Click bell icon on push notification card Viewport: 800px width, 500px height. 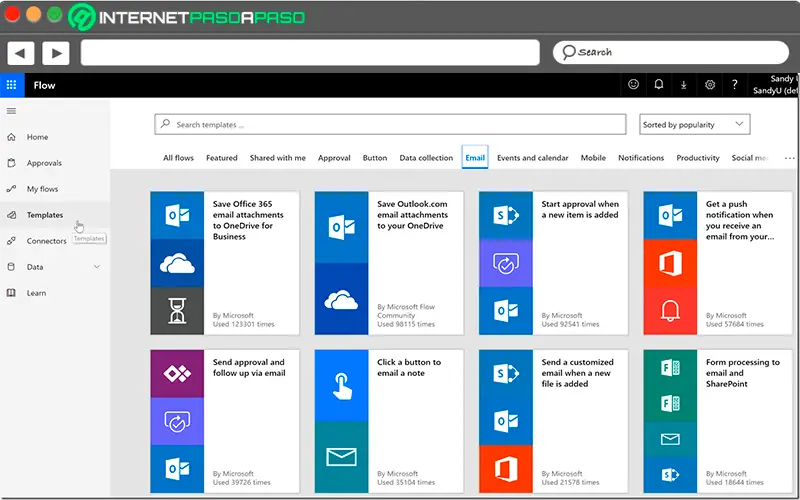coord(670,311)
